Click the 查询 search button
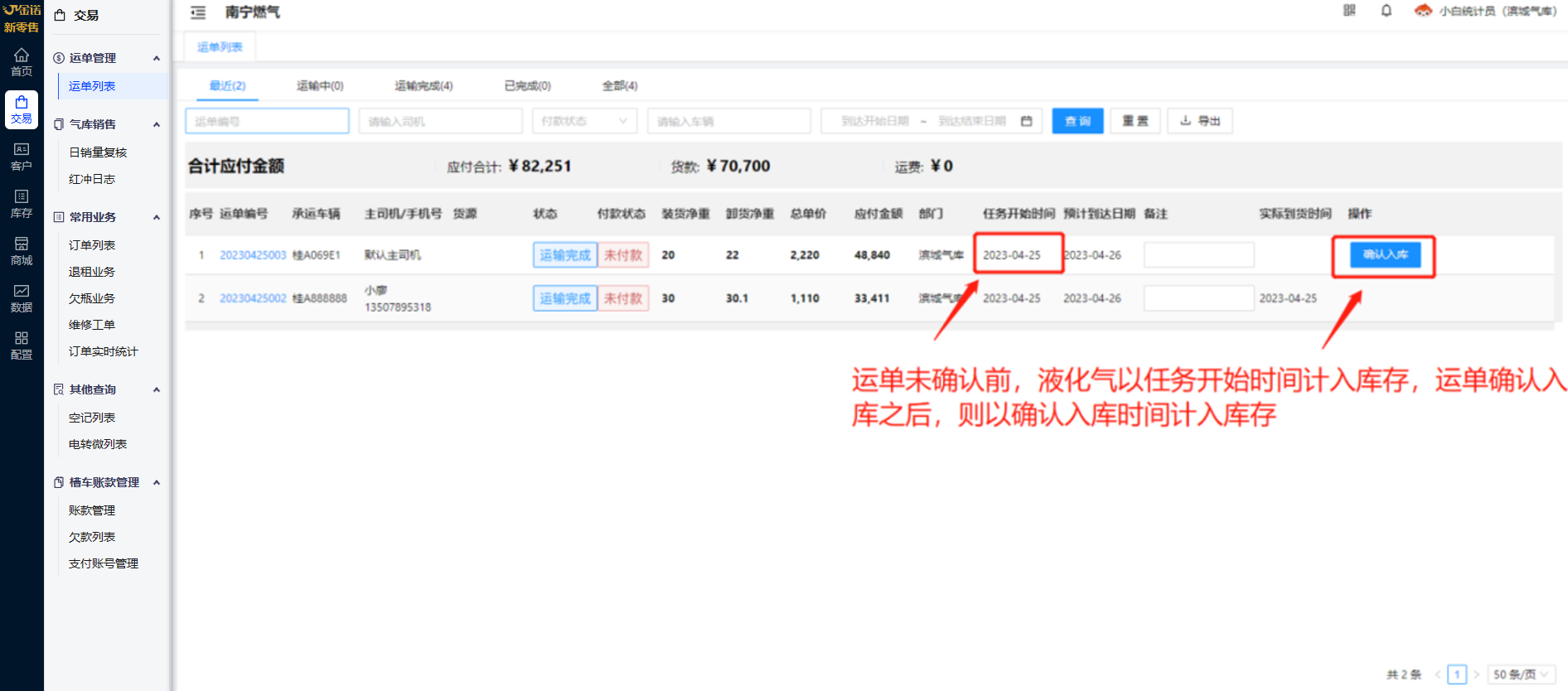This screenshot has height=691, width=1568. coord(1077,121)
